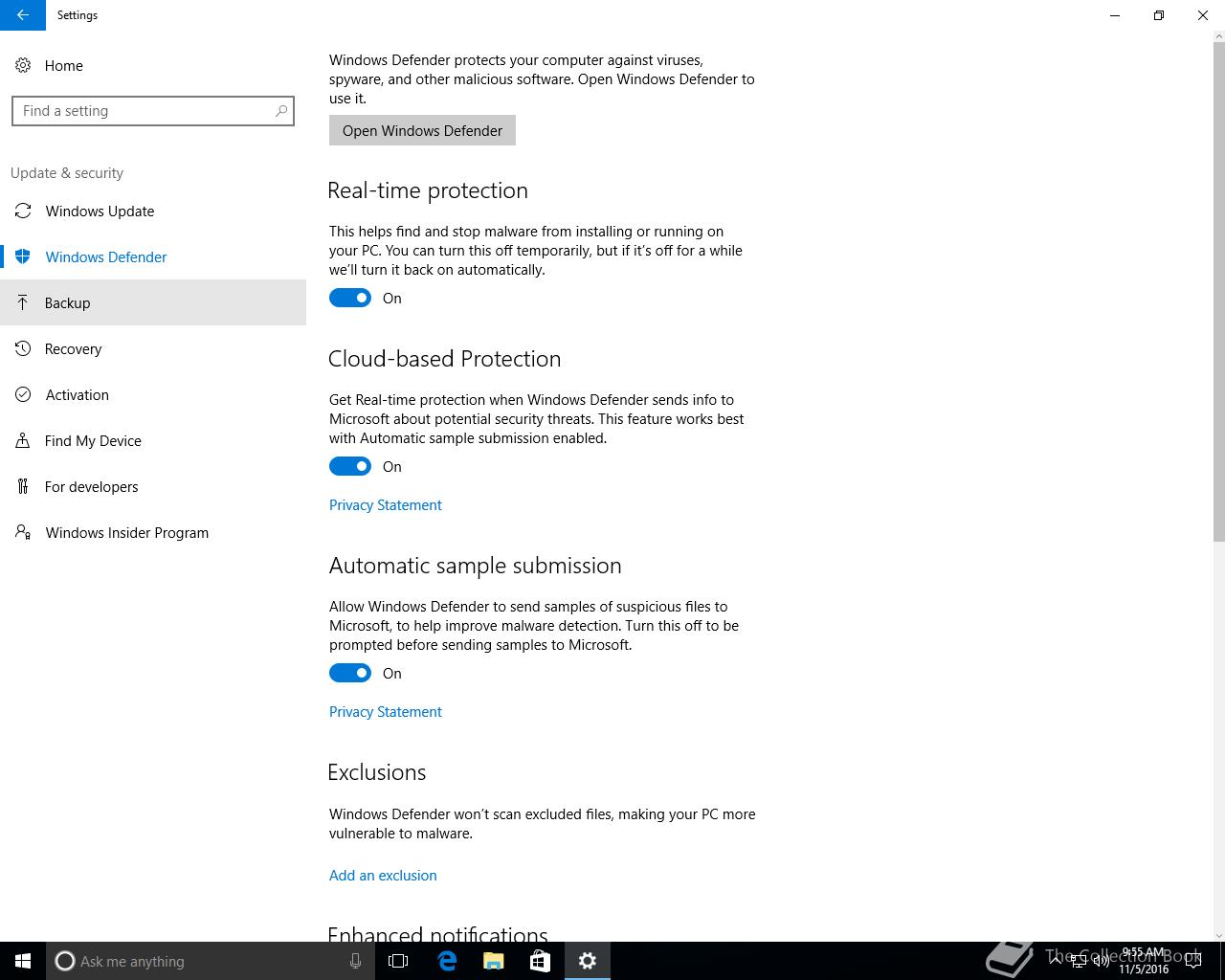Open the Recovery settings page
Screen dimensions: 1225x980
click(x=153, y=348)
